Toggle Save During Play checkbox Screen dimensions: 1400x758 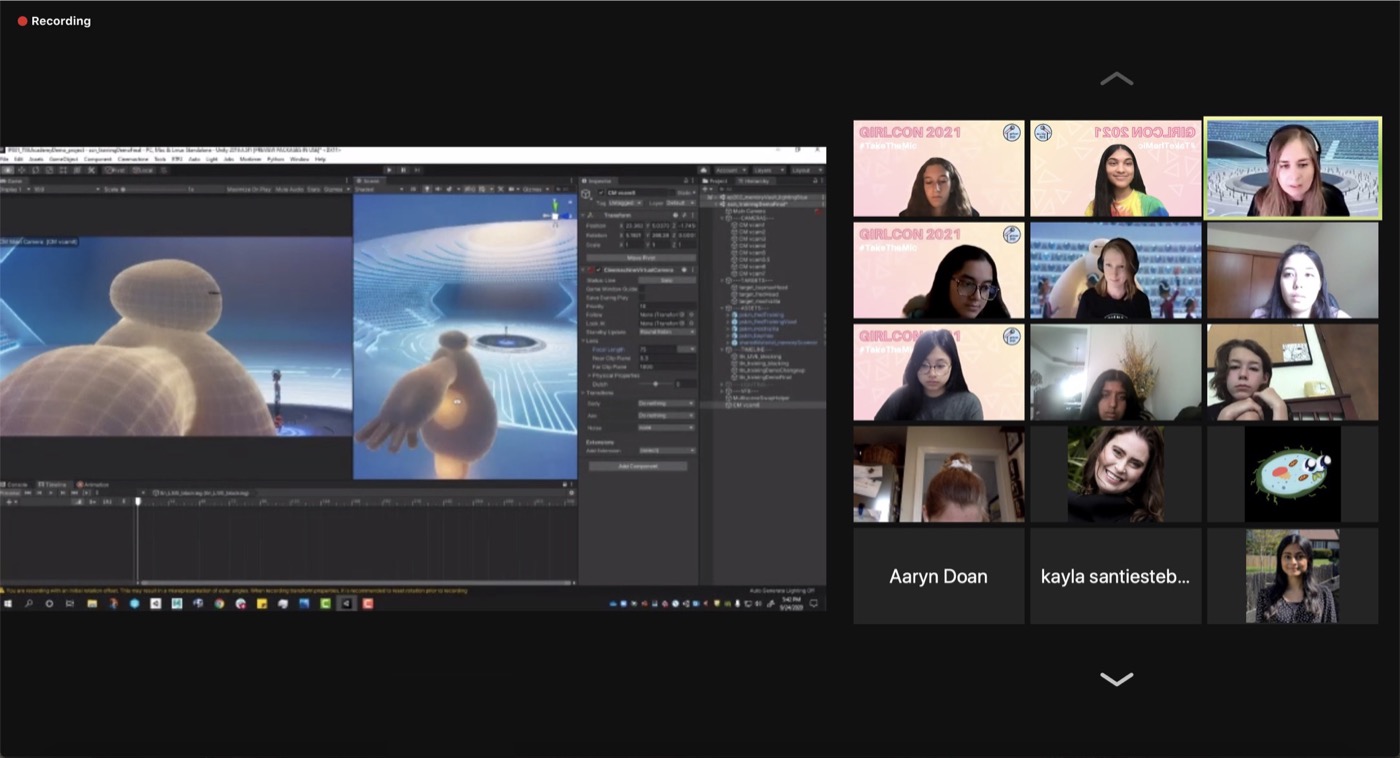pos(642,297)
